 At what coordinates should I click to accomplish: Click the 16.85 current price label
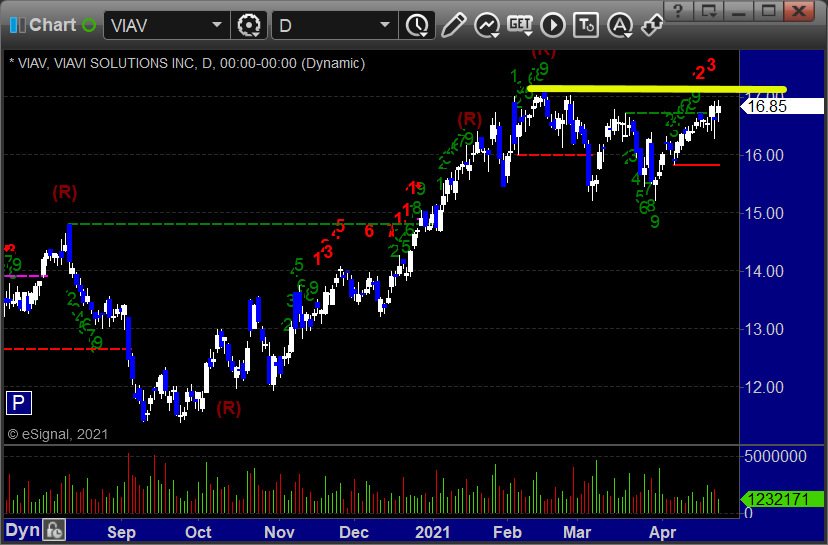783,106
